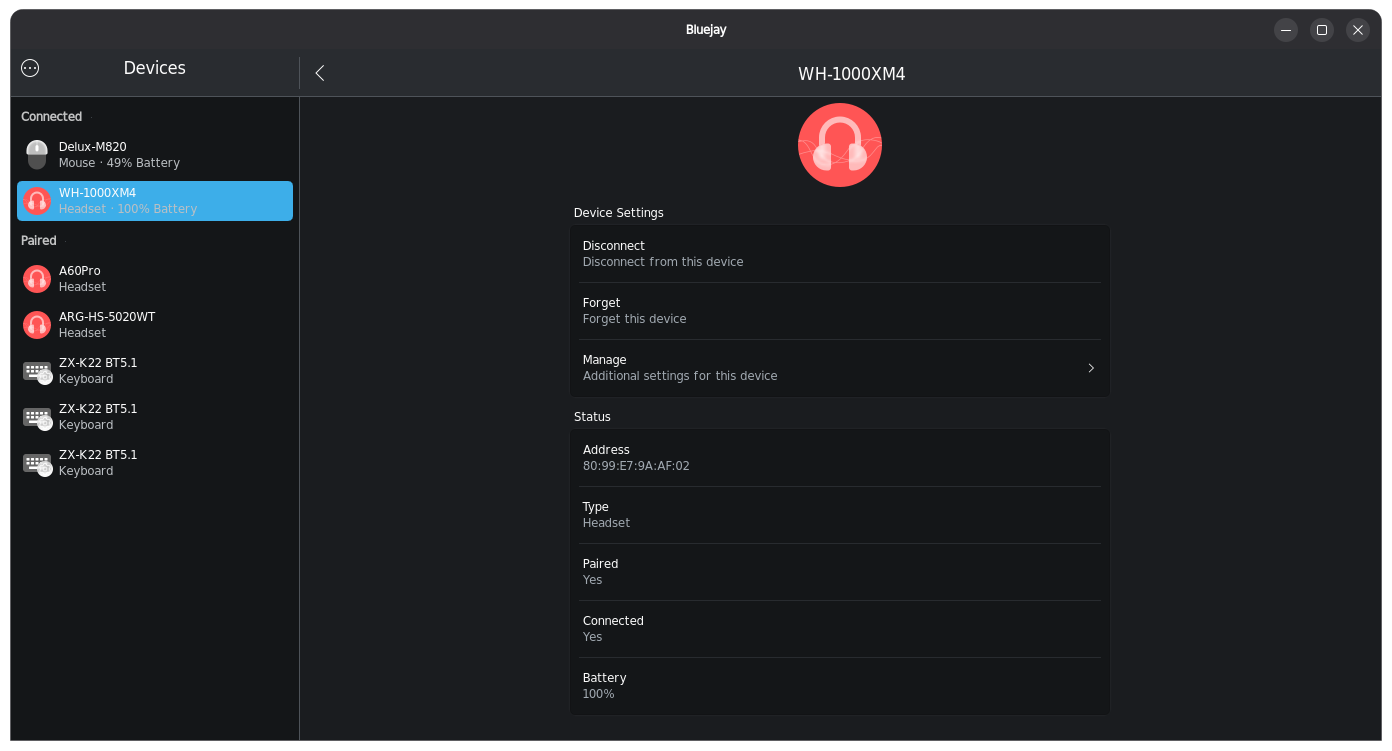Click the Delux-M820 mouse icon

[37, 155]
